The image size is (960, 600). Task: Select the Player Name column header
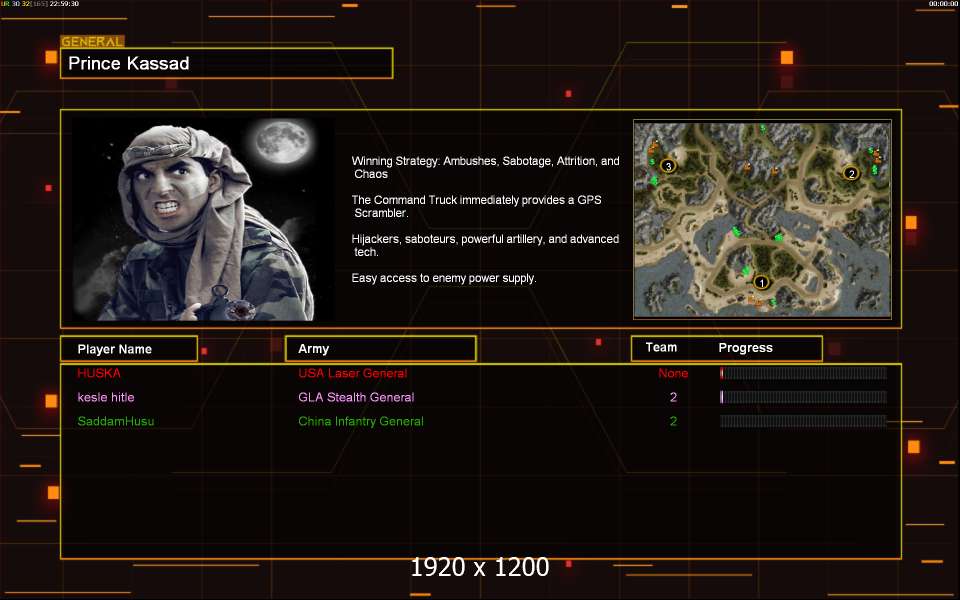[127, 349]
